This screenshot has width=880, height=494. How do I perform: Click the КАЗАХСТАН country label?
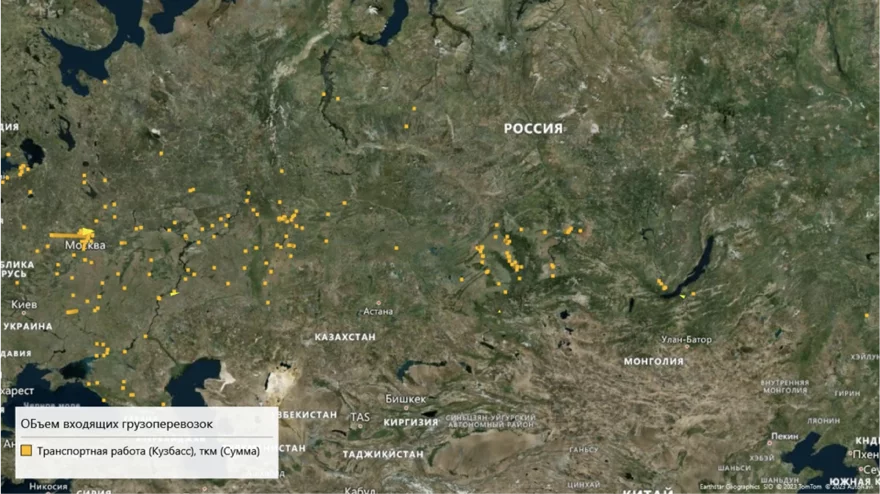pos(345,337)
